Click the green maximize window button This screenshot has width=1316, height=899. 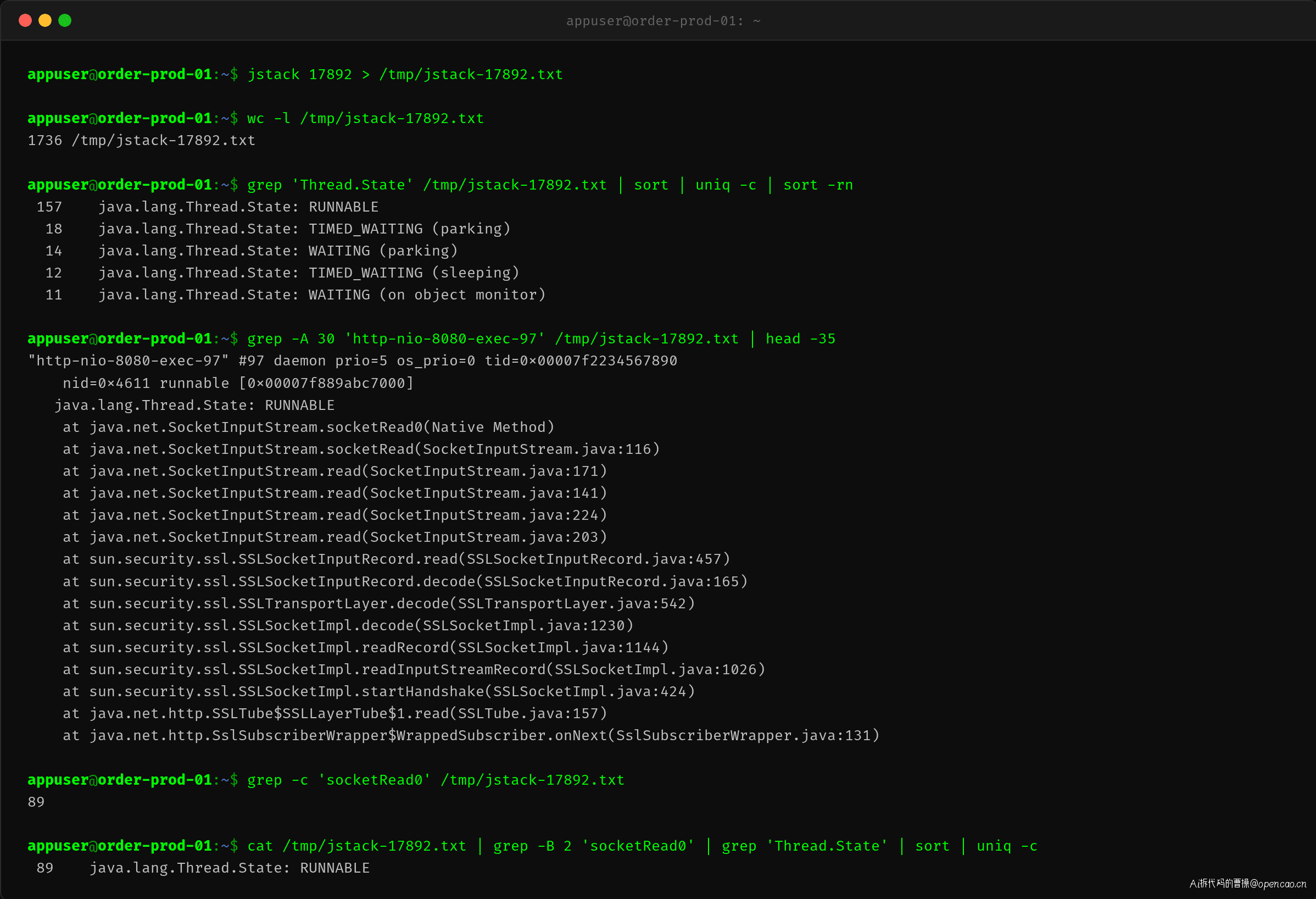click(x=65, y=21)
